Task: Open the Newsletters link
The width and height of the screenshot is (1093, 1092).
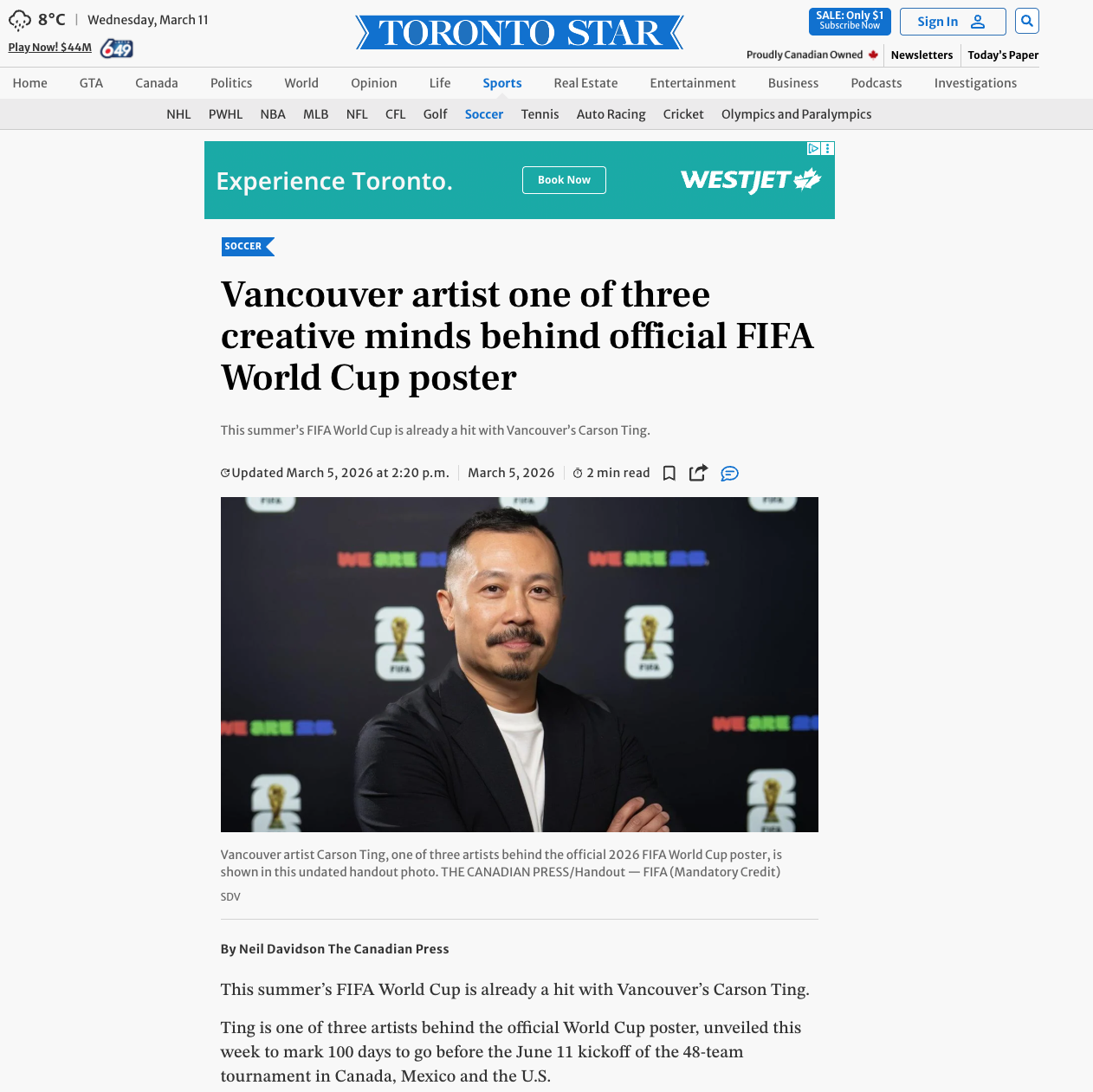Action: tap(922, 55)
